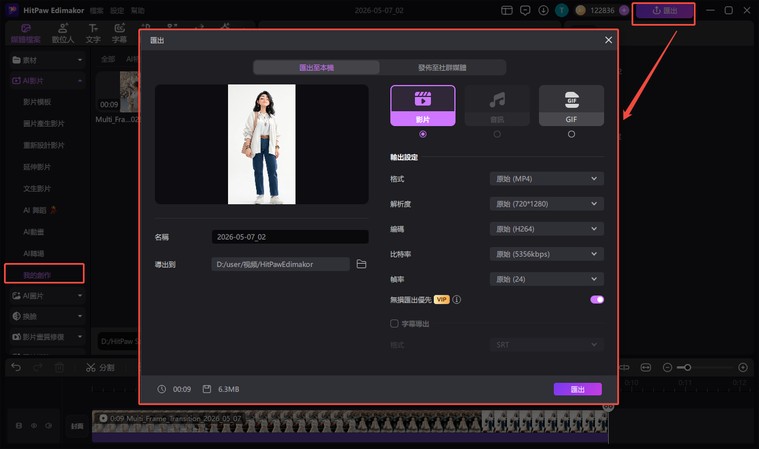Toggle the lossless export priority switch
Image resolution: width=759 pixels, height=449 pixels.
click(597, 299)
